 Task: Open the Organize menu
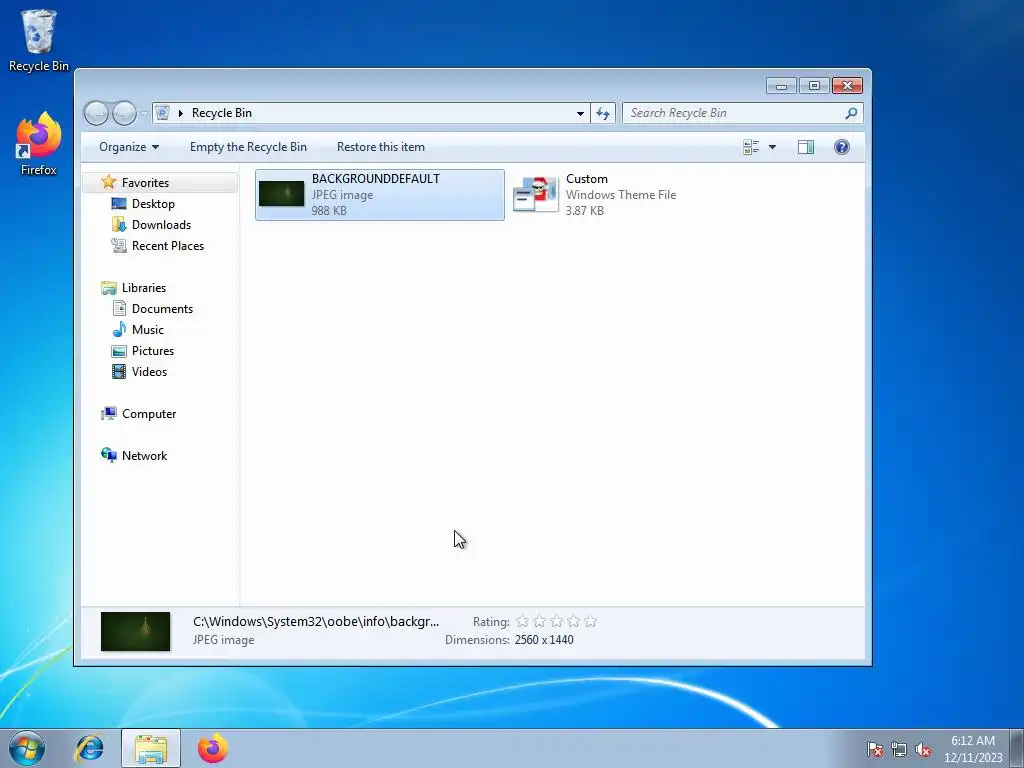(x=129, y=147)
